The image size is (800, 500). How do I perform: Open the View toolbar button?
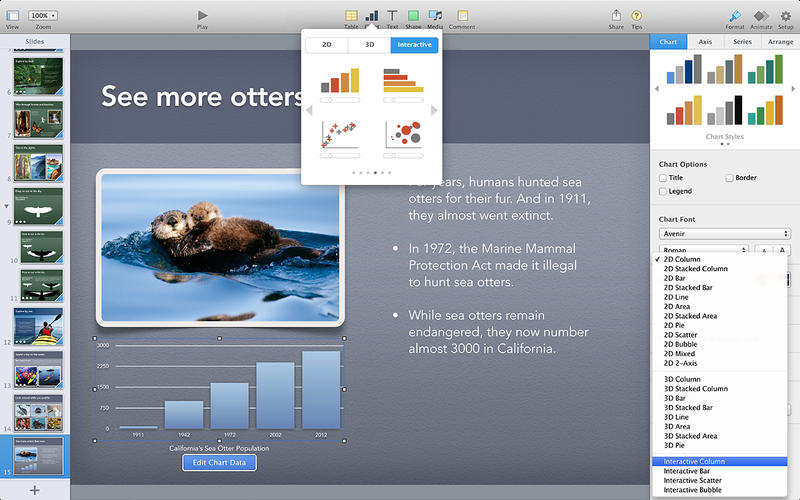[x=12, y=16]
